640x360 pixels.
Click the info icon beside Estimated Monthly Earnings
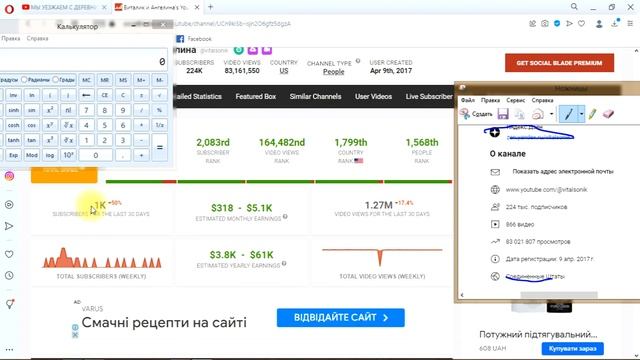pyautogui.click(x=285, y=217)
